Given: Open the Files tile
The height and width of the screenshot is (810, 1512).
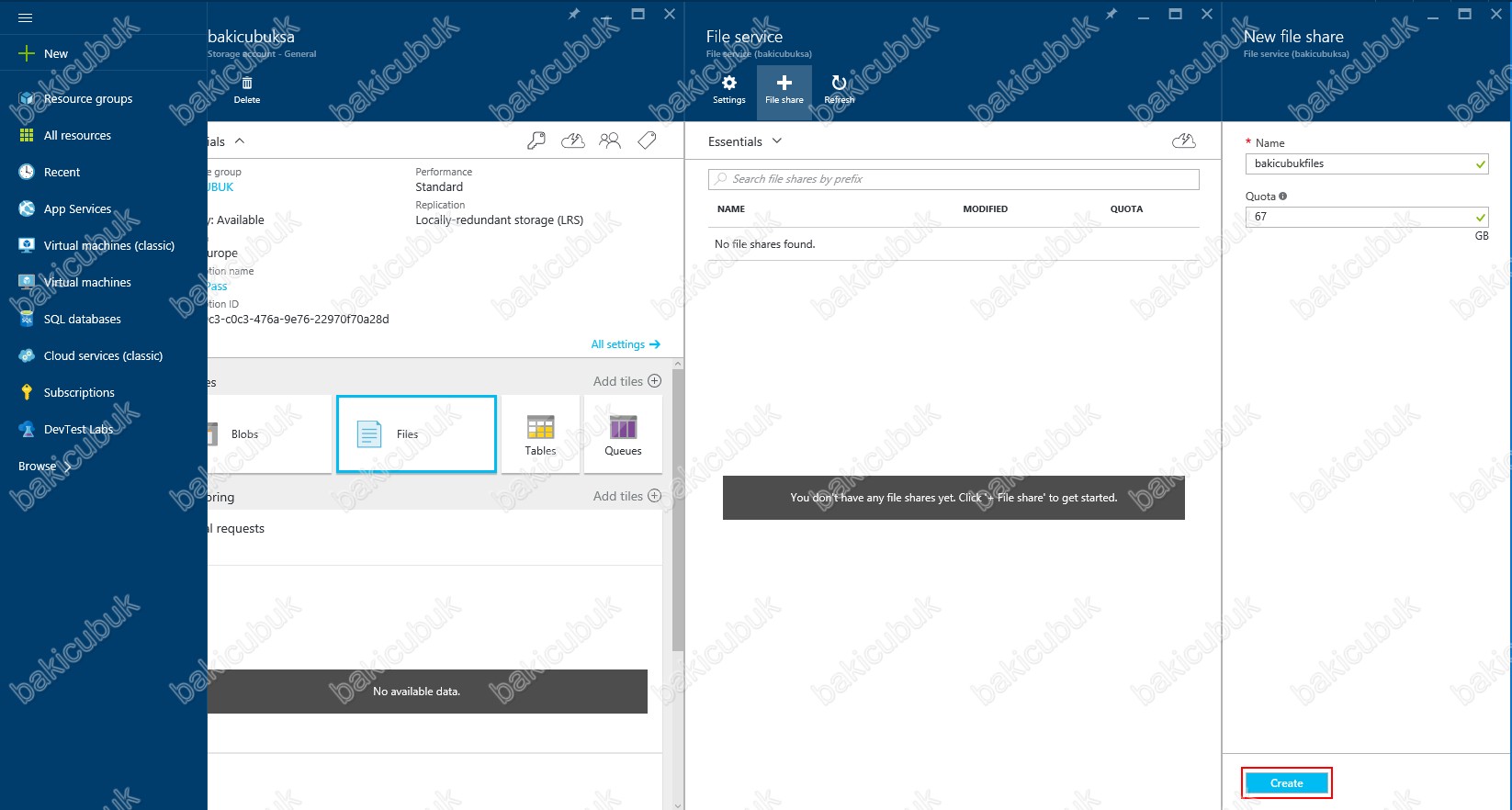Looking at the screenshot, I should (417, 433).
